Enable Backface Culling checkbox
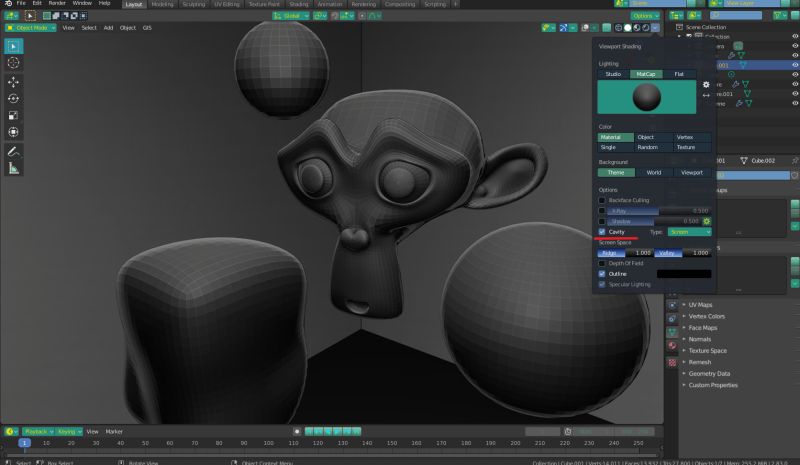 click(x=602, y=201)
